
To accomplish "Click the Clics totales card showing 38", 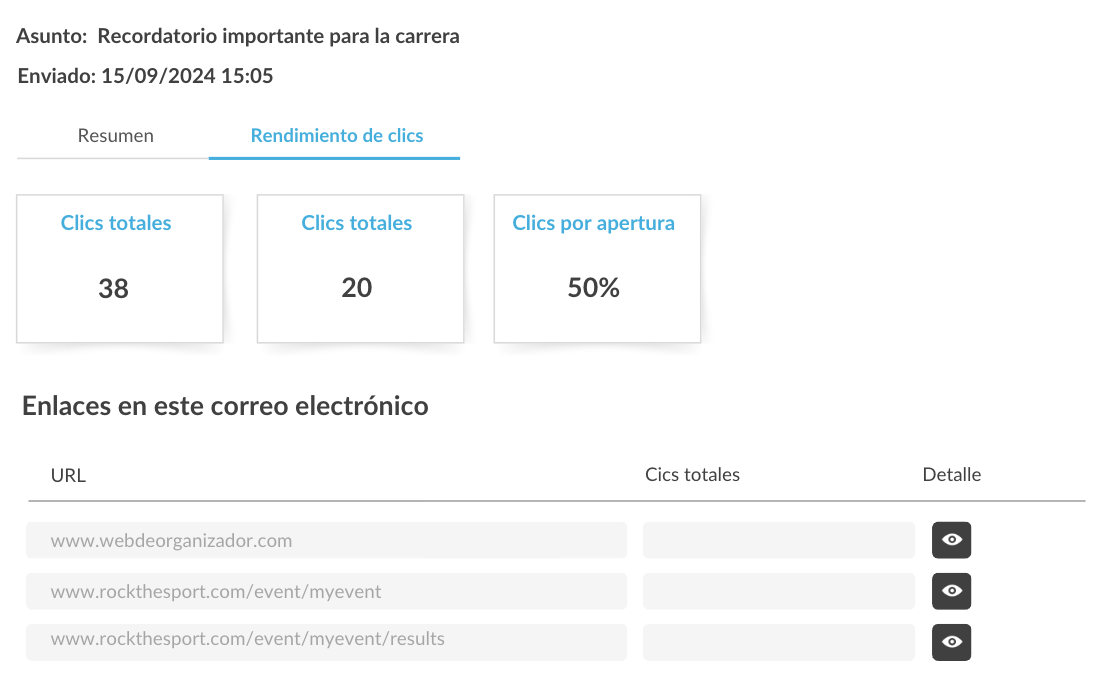I will pos(120,269).
